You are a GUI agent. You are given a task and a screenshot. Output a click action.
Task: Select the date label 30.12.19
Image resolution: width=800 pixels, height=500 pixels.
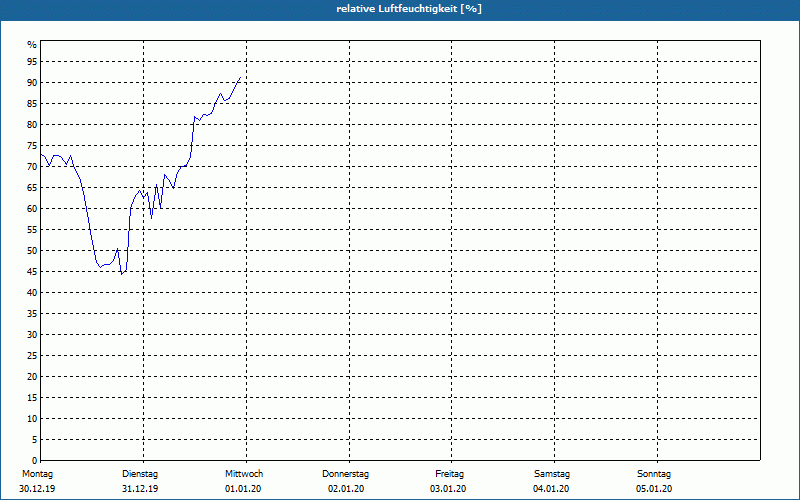[37, 489]
